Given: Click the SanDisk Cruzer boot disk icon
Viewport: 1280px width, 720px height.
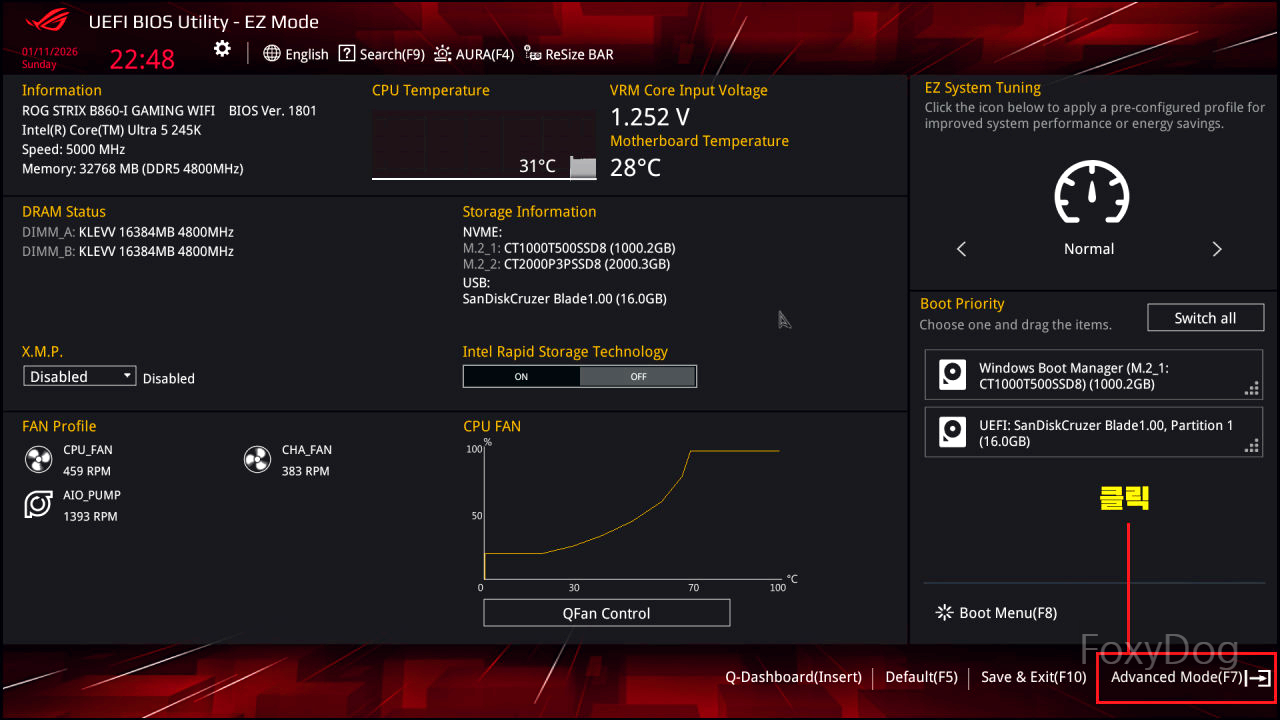Looking at the screenshot, I should pos(952,432).
